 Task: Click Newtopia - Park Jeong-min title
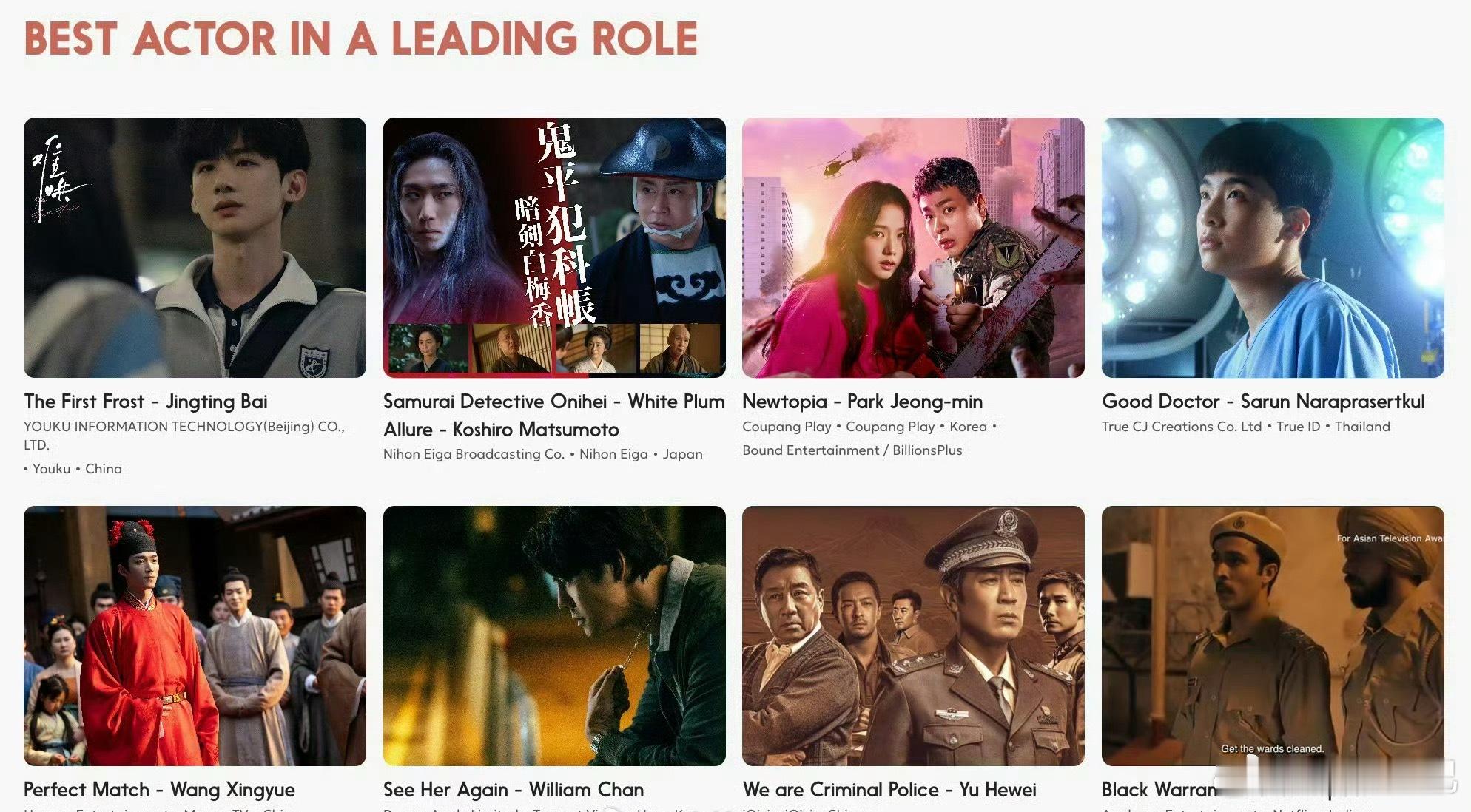click(x=862, y=402)
